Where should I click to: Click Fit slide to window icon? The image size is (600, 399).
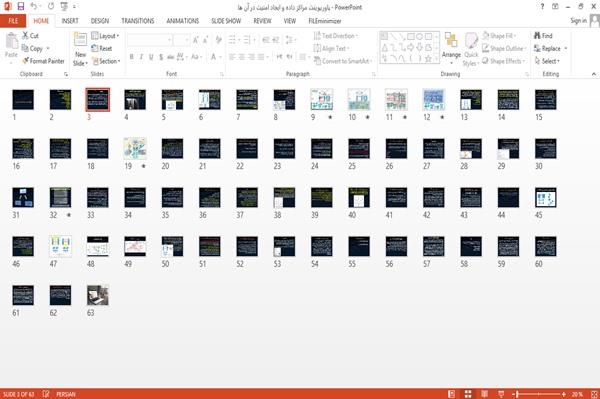[594, 394]
